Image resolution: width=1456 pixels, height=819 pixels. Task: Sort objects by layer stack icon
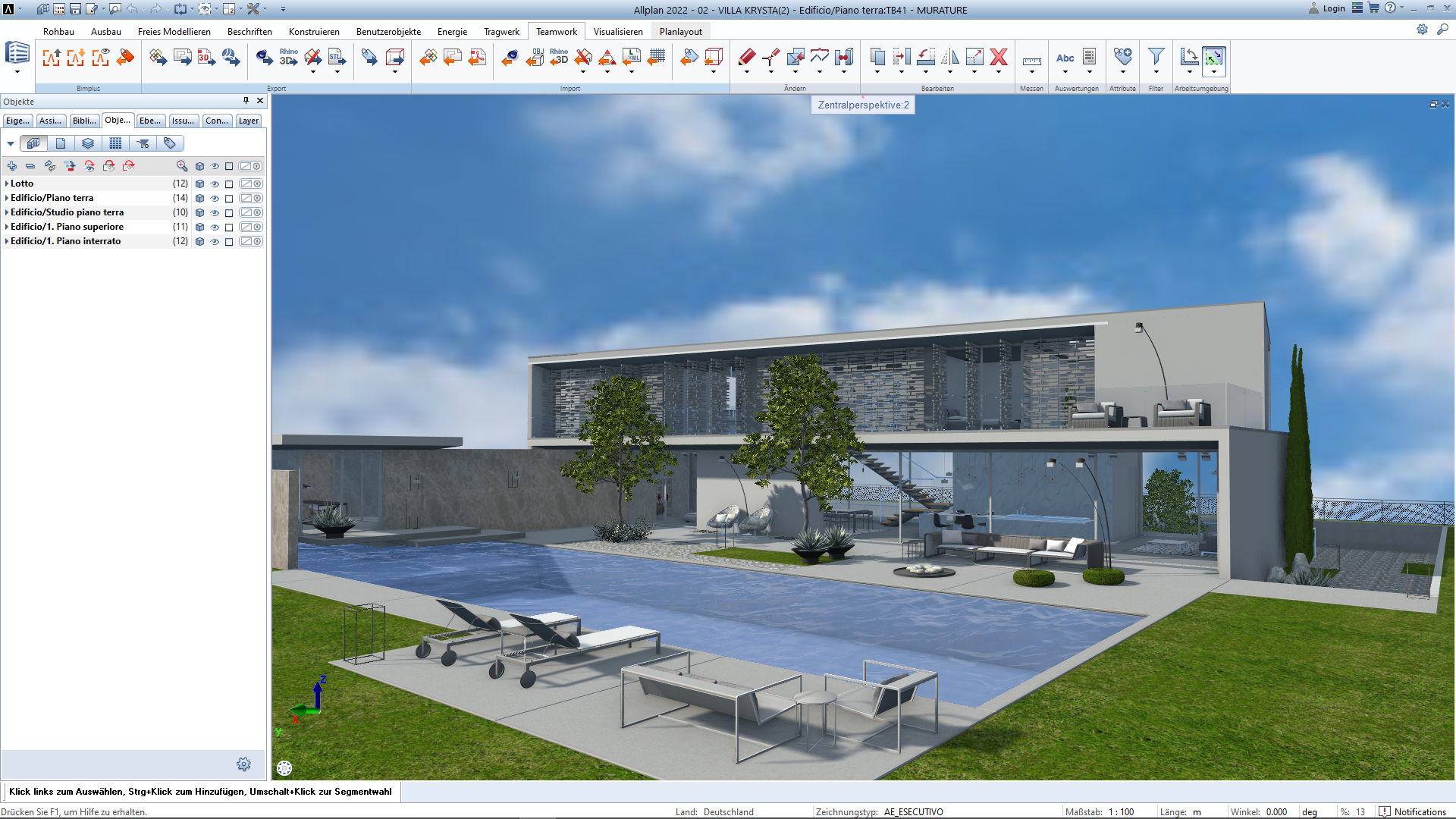88,143
